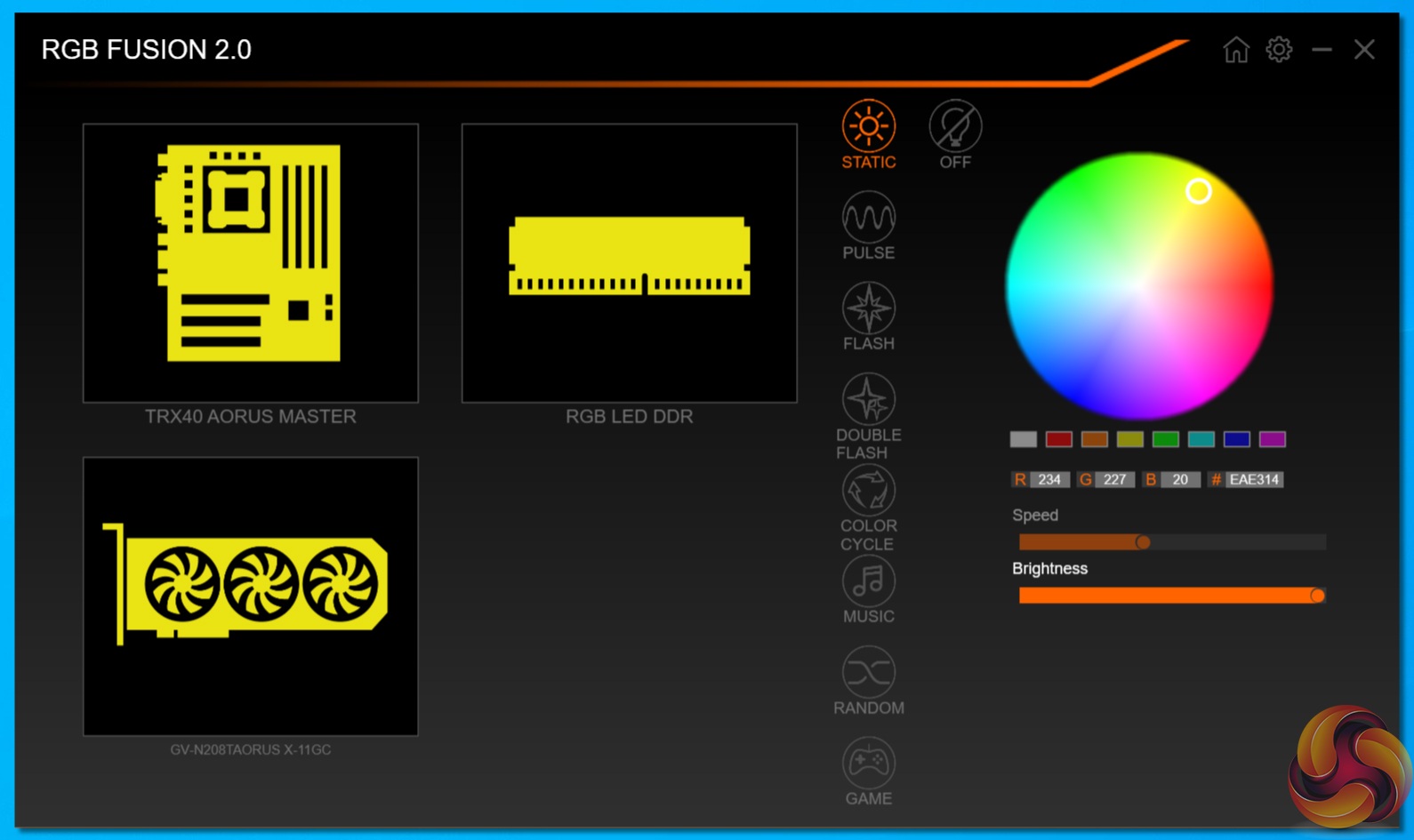Viewport: 1414px width, 840px height.
Task: Pick the Random lighting effect
Action: point(869,672)
